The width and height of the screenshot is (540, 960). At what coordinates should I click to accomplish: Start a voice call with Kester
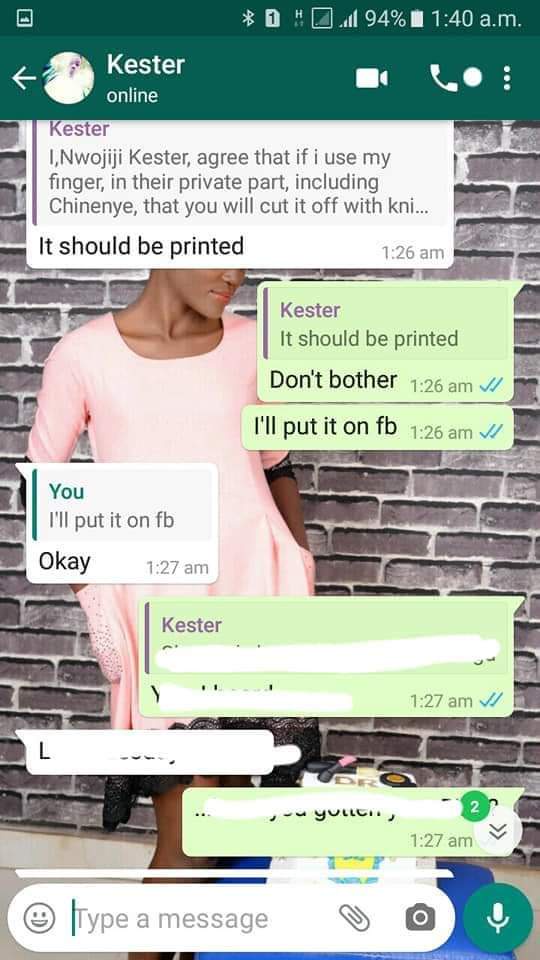[x=443, y=78]
